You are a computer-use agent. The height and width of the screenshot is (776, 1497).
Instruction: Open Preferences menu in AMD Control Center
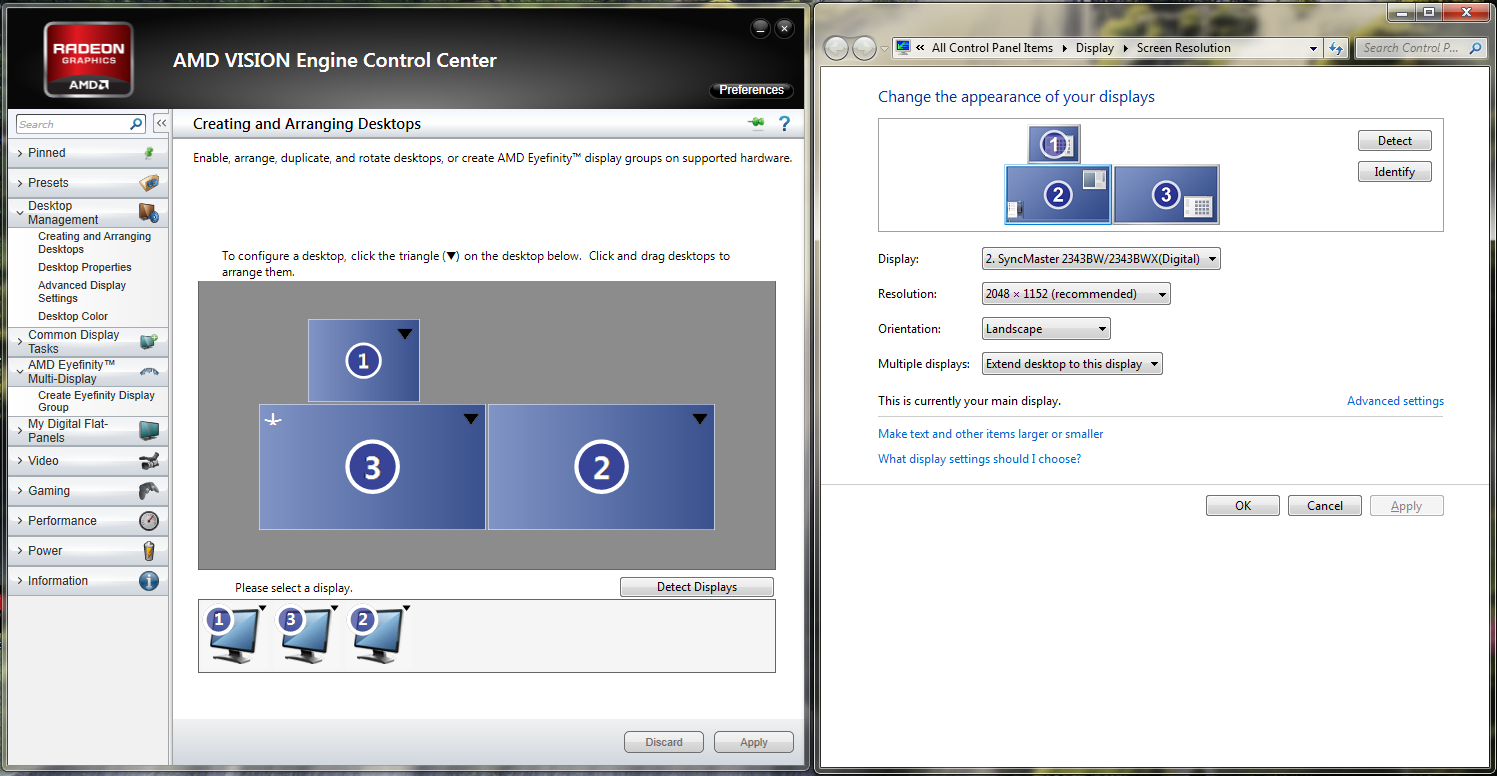752,90
